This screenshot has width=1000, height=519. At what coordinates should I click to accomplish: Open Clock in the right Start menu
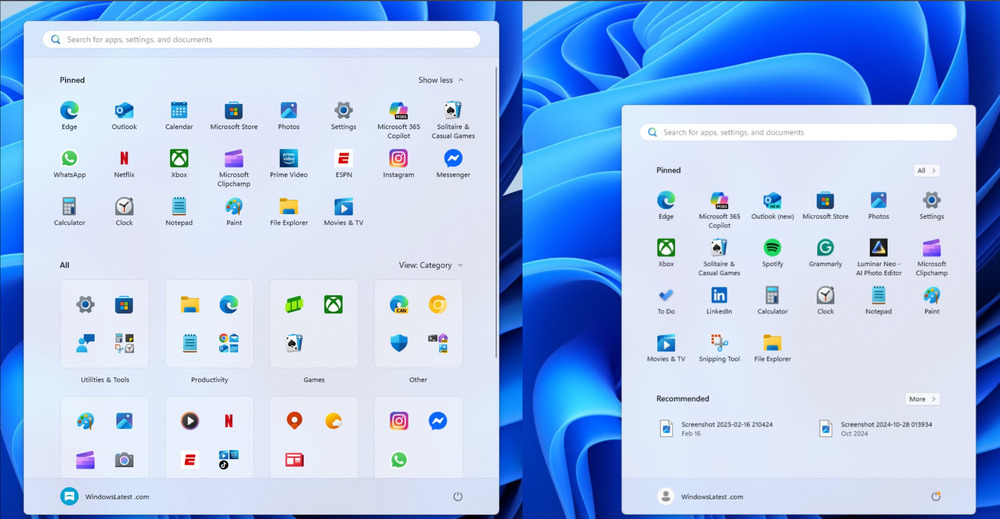pyautogui.click(x=825, y=300)
